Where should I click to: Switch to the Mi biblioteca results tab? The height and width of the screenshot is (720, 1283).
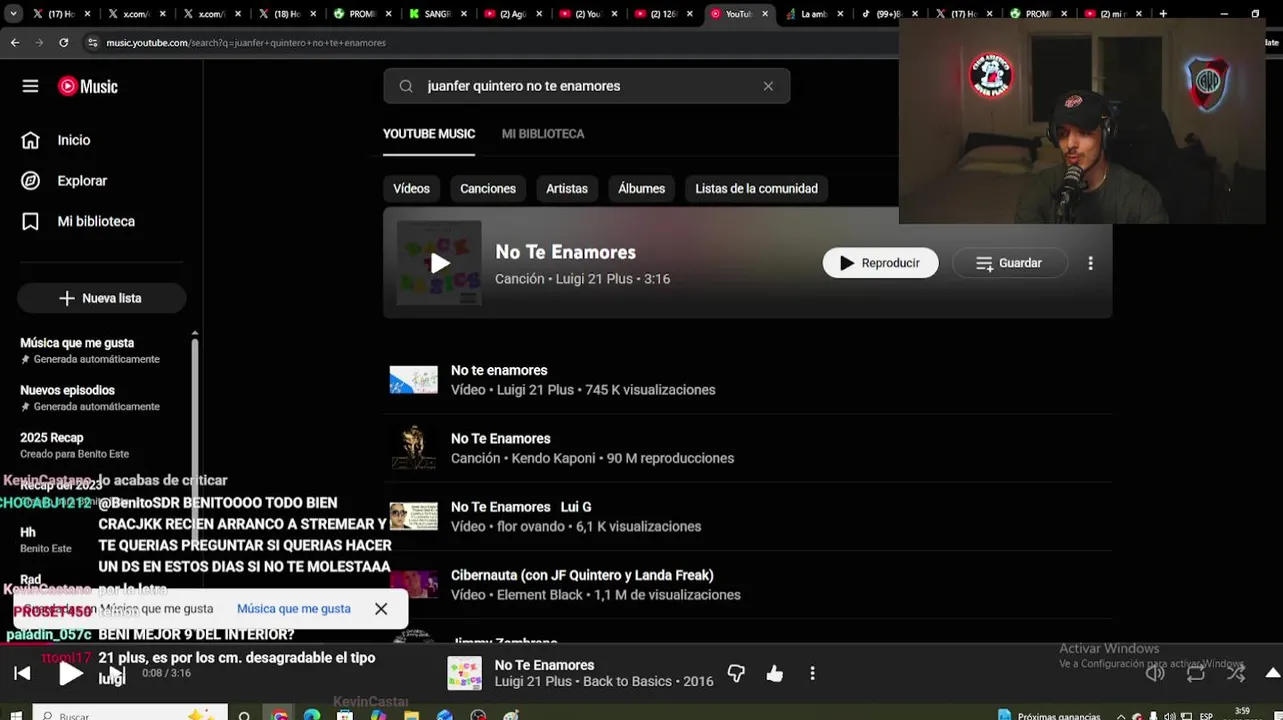[x=543, y=134]
